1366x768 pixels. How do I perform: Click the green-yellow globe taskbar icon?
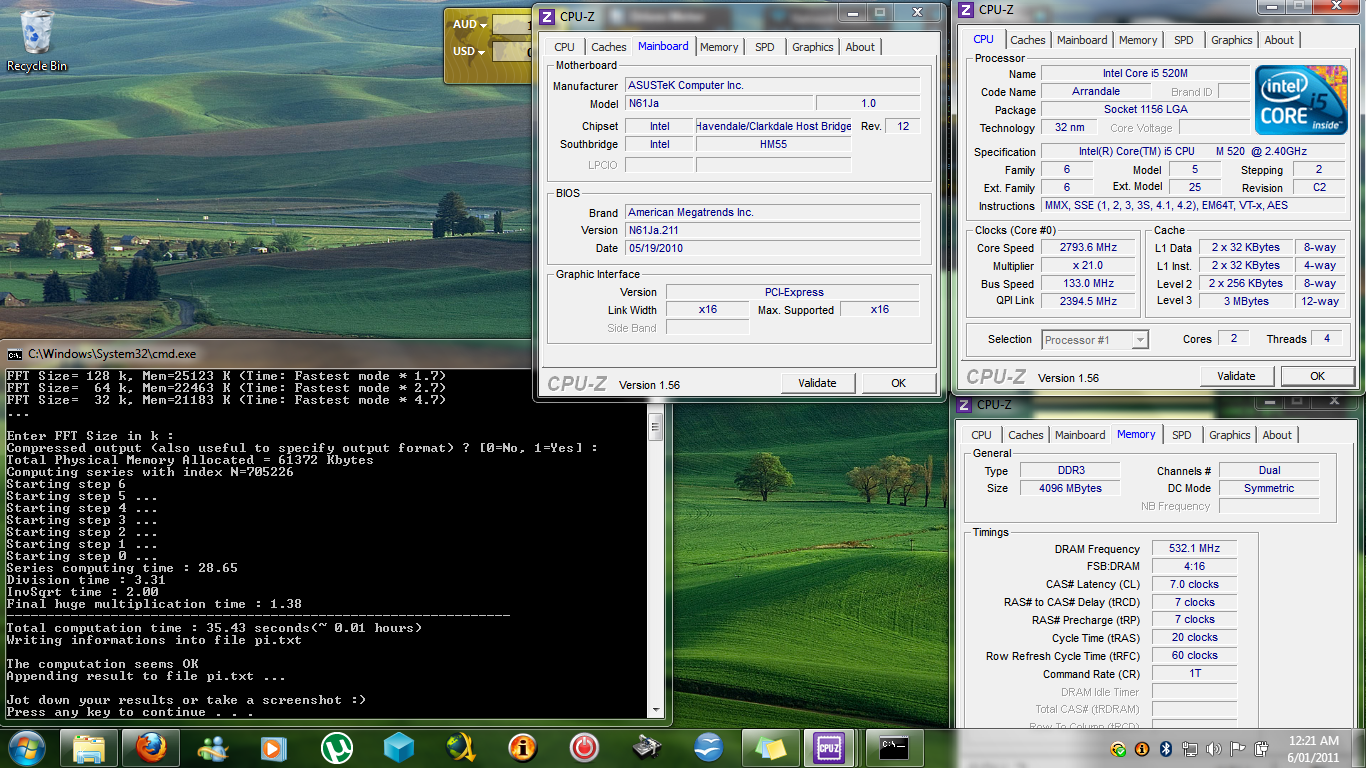tap(461, 748)
